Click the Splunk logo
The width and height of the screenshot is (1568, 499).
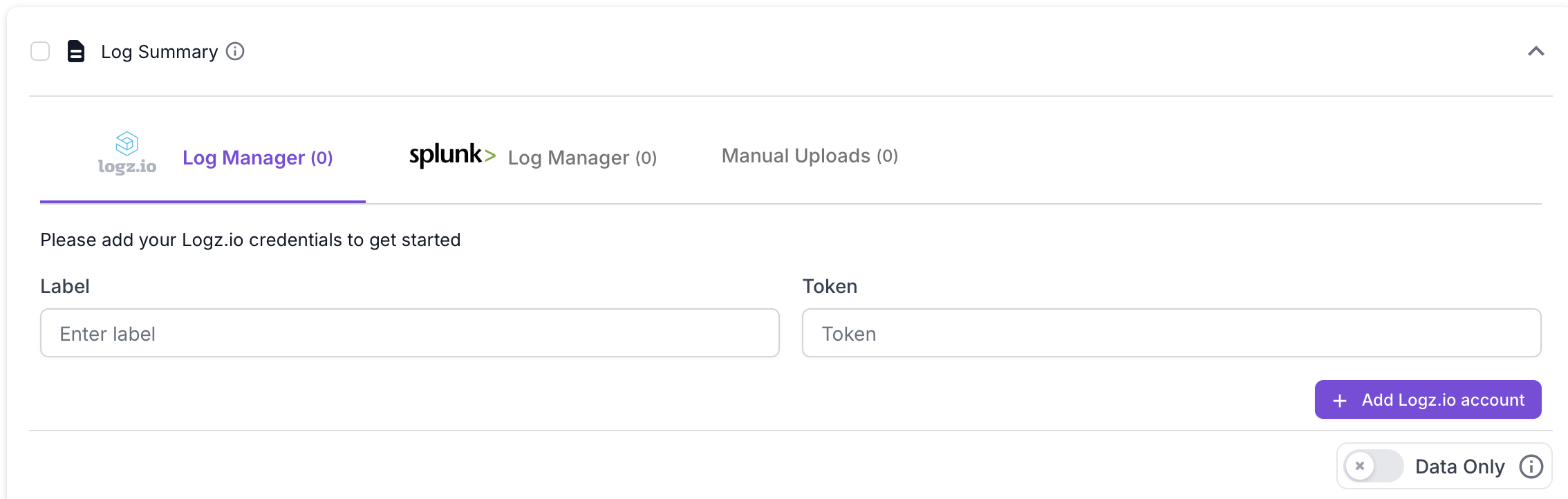tap(452, 156)
